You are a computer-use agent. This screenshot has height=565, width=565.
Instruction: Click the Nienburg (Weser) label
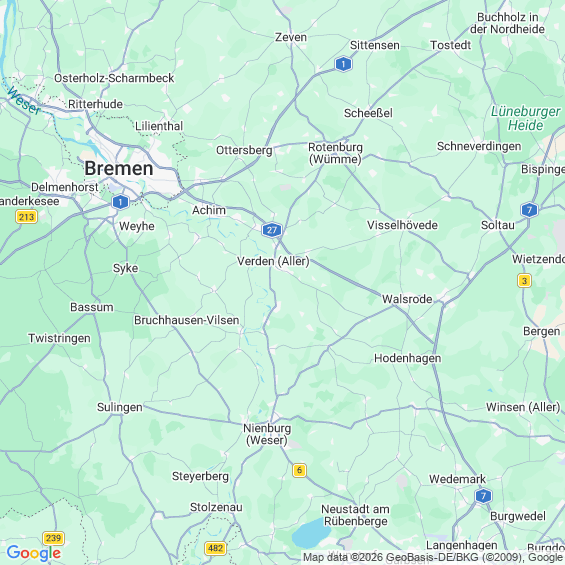(267, 434)
